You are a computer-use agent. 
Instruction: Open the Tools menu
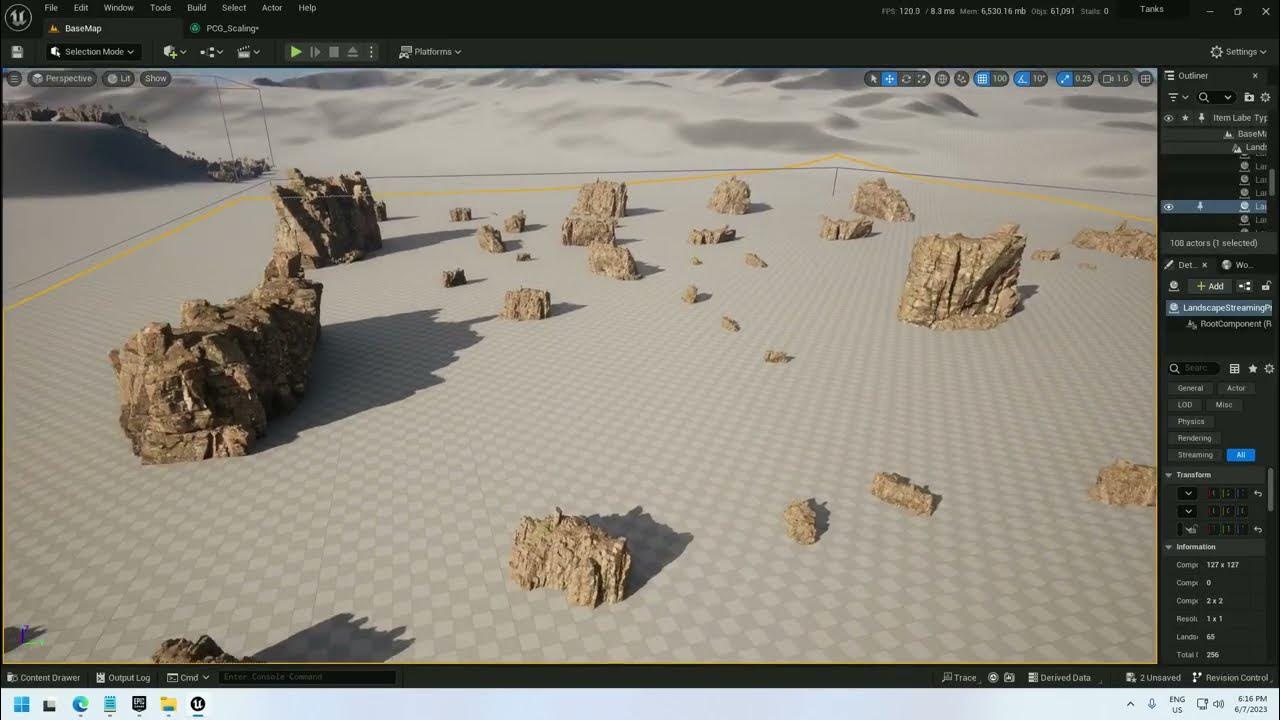coord(160,8)
